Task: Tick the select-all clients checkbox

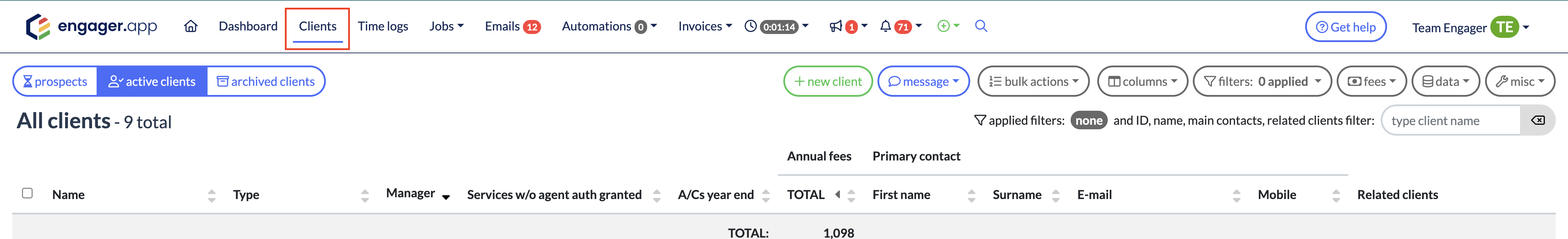Action: [x=27, y=193]
